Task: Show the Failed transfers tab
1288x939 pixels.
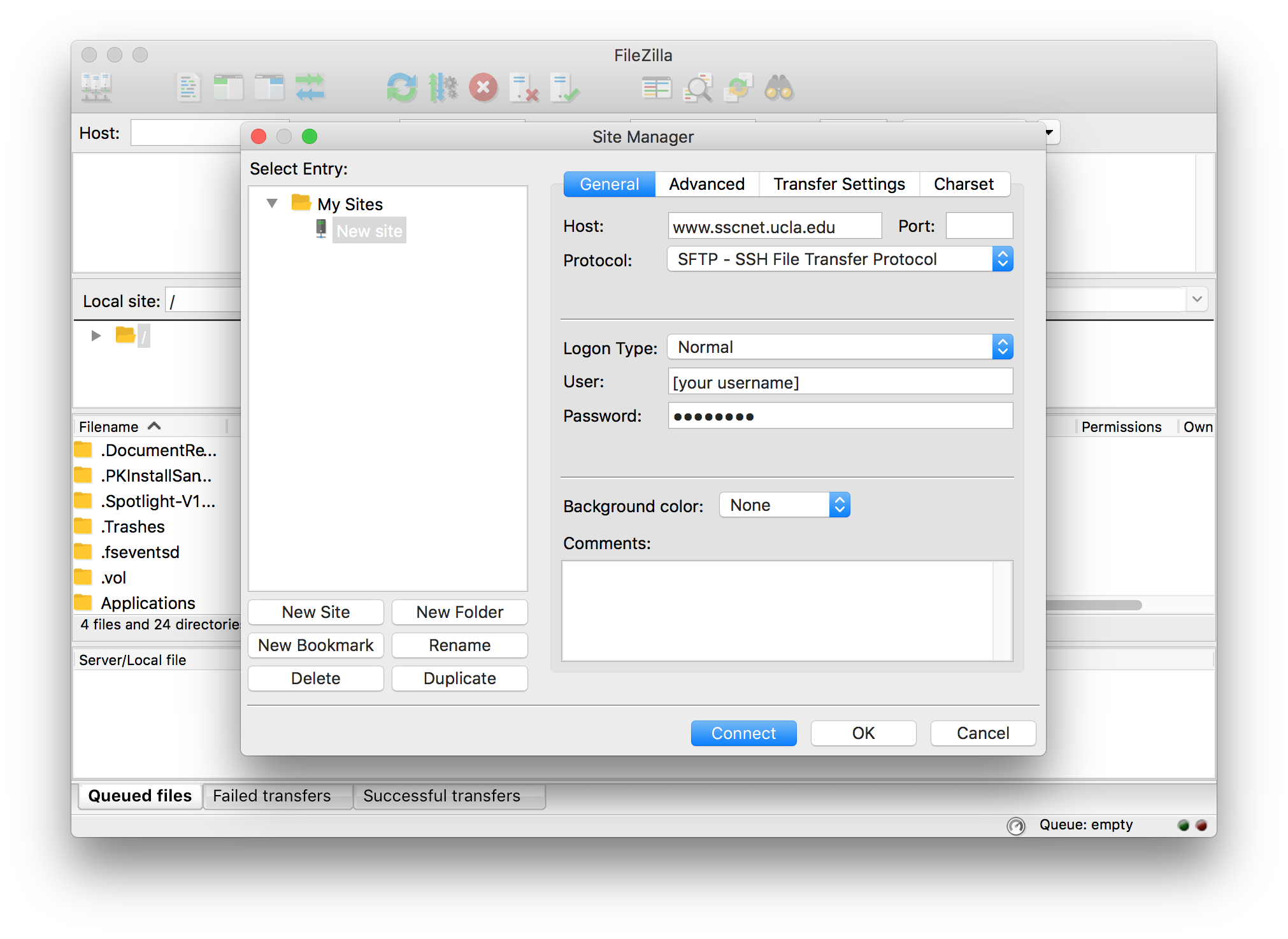Action: (272, 796)
